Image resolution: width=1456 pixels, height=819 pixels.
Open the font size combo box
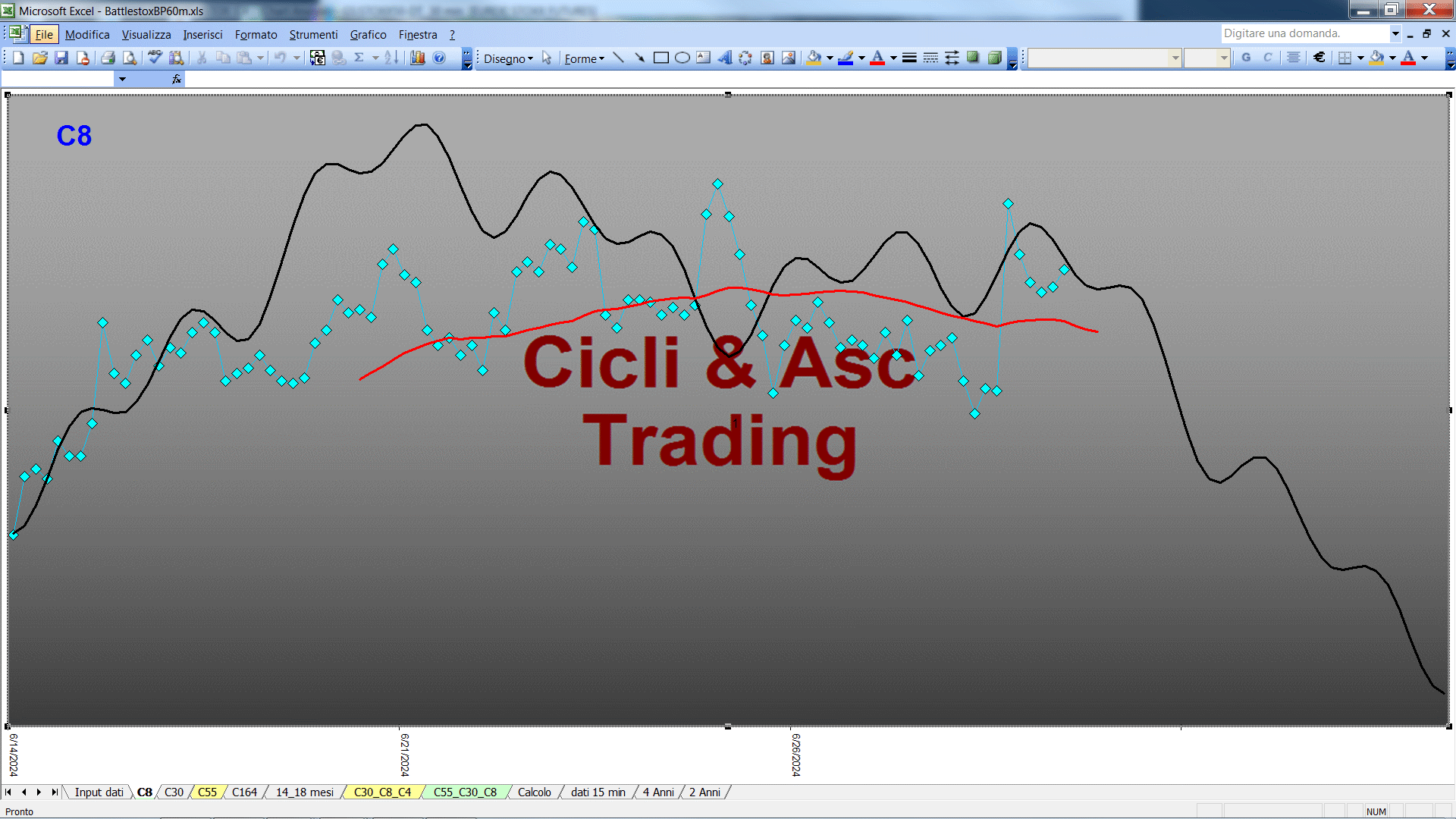point(1207,58)
